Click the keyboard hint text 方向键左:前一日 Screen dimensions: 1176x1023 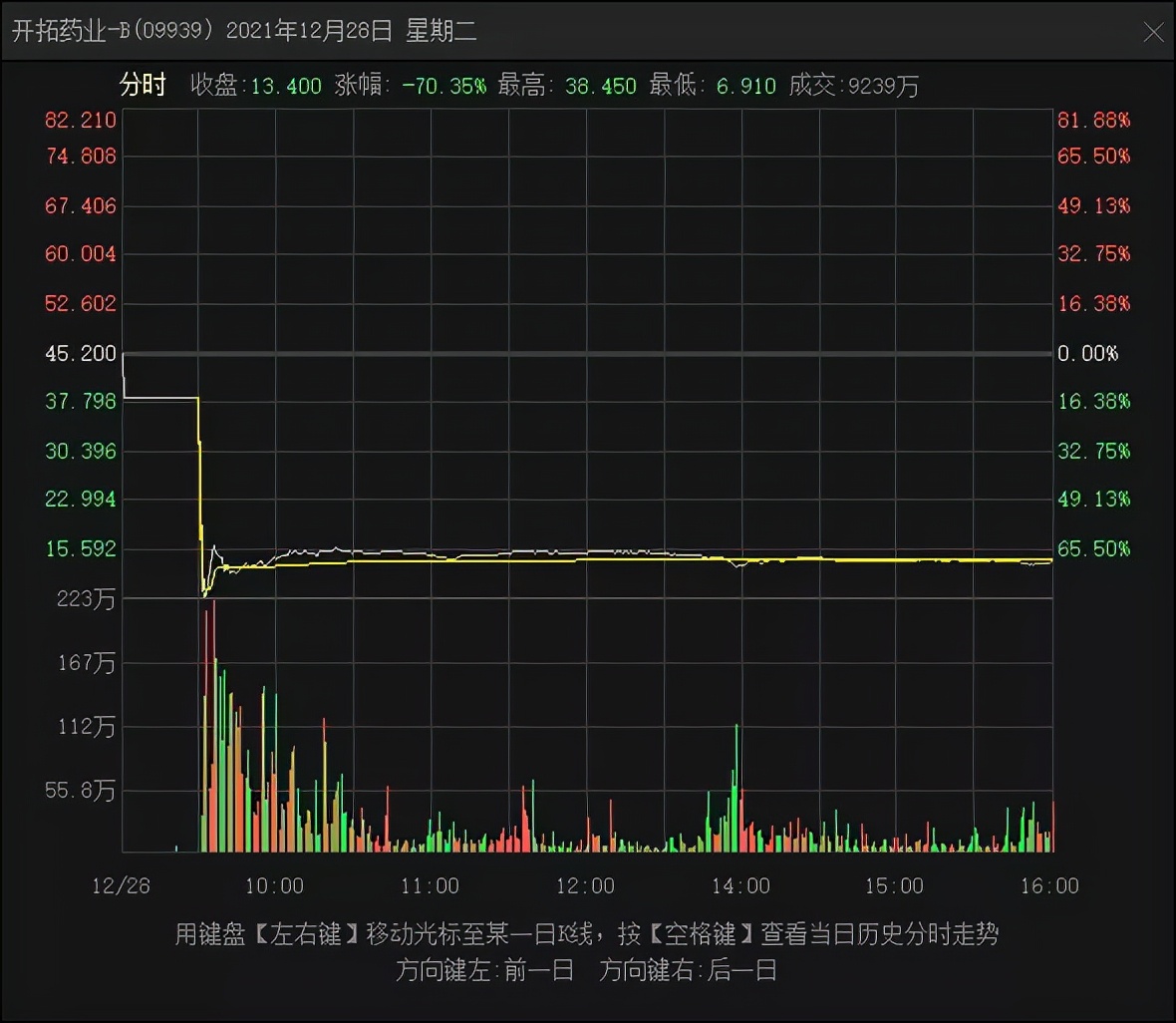pyautogui.click(x=485, y=970)
